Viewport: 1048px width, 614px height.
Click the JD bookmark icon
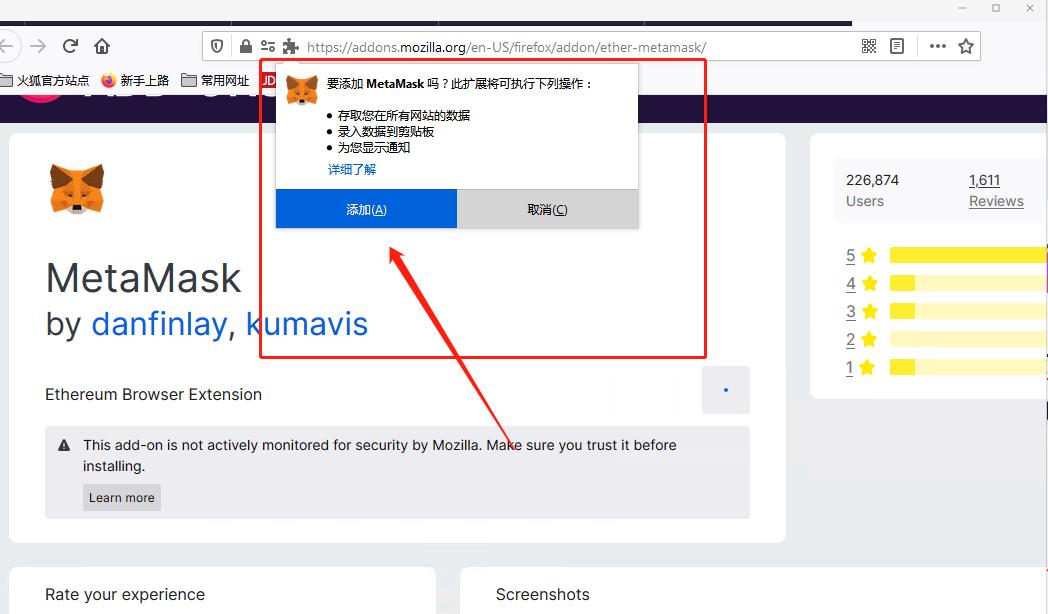coord(268,80)
